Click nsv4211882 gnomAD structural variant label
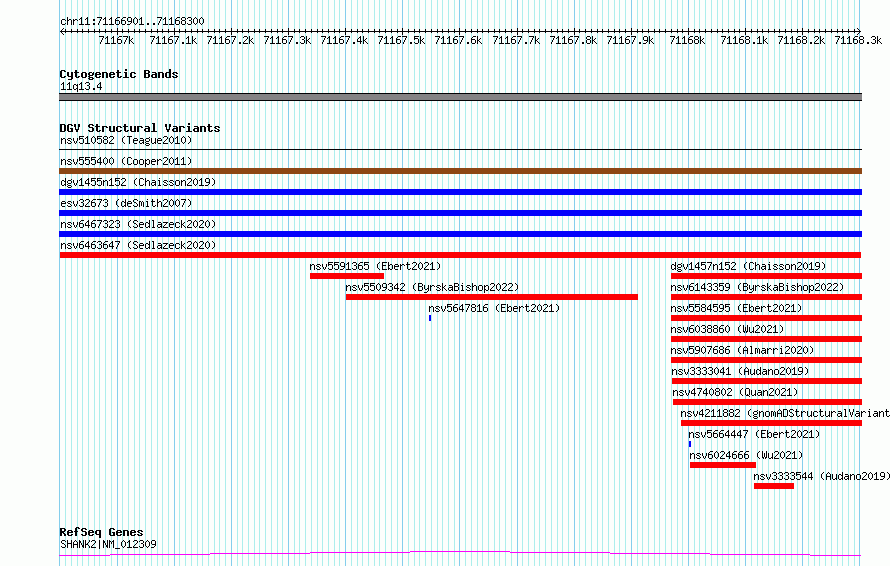890x566 pixels. (x=785, y=413)
